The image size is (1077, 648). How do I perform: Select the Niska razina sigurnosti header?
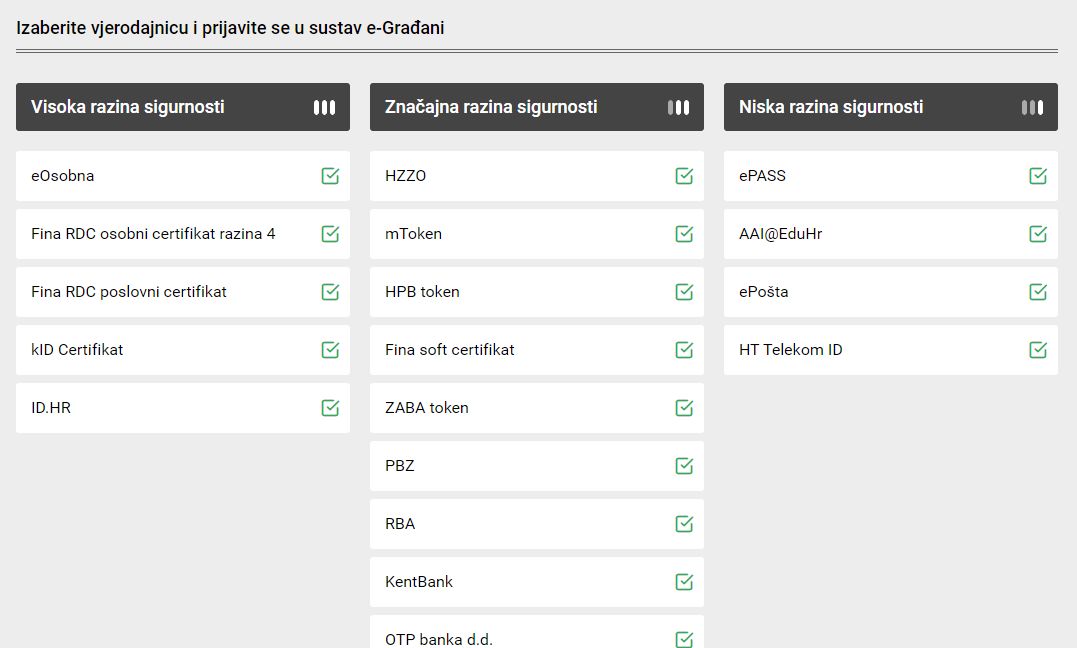point(891,107)
